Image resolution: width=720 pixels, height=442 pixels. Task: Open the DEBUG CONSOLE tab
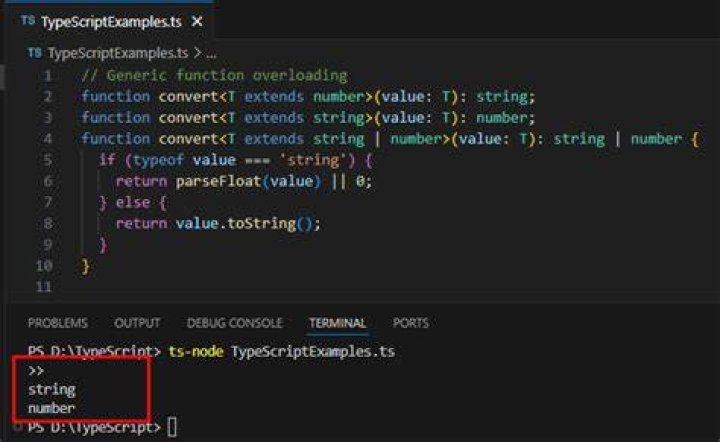[x=234, y=323]
